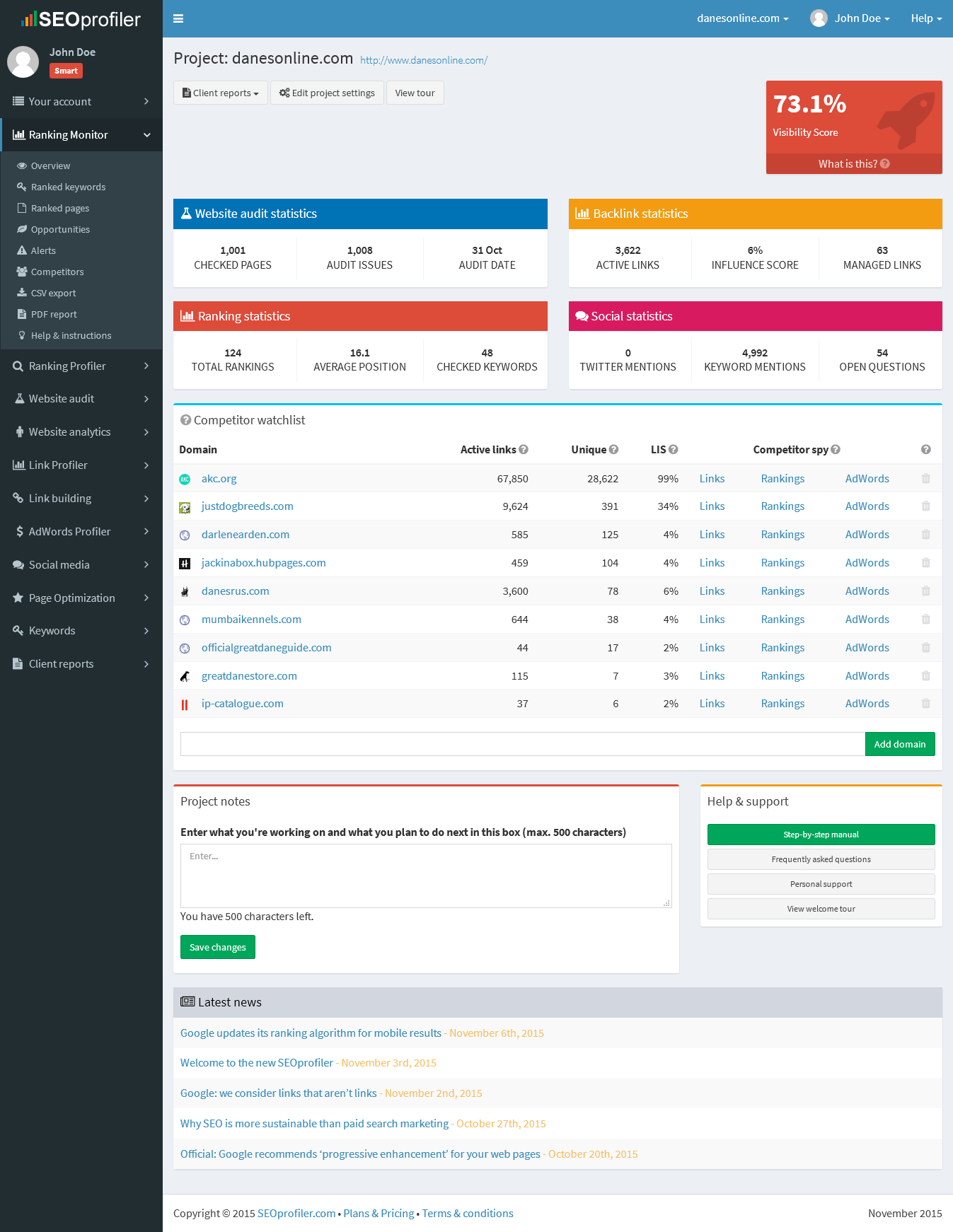Toggle the hamburger sidebar menu icon
Viewport: 953px width, 1232px height.
178,18
